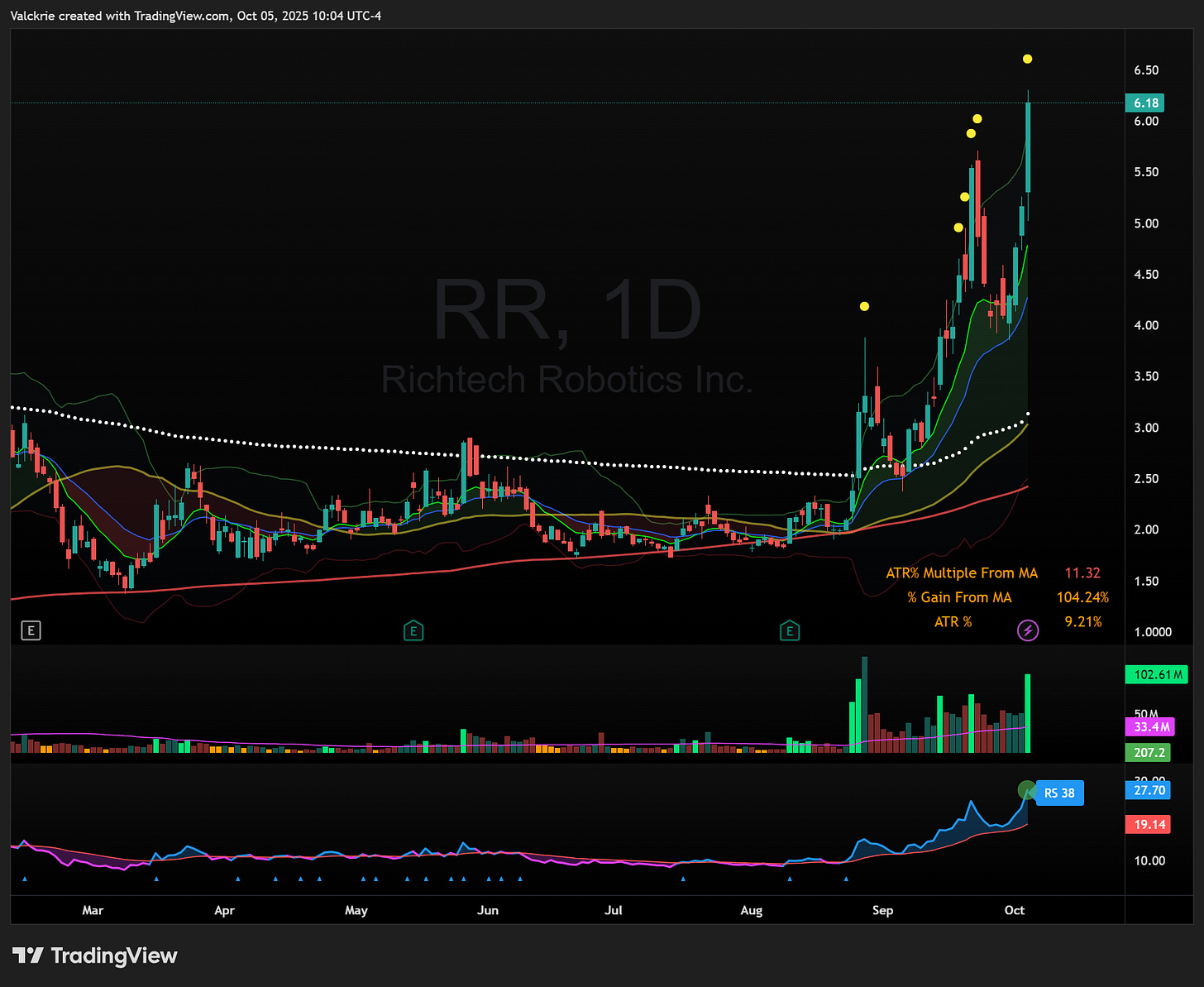The image size is (1204, 987).
Task: Click the % Gain From MA label
Action: [959, 597]
